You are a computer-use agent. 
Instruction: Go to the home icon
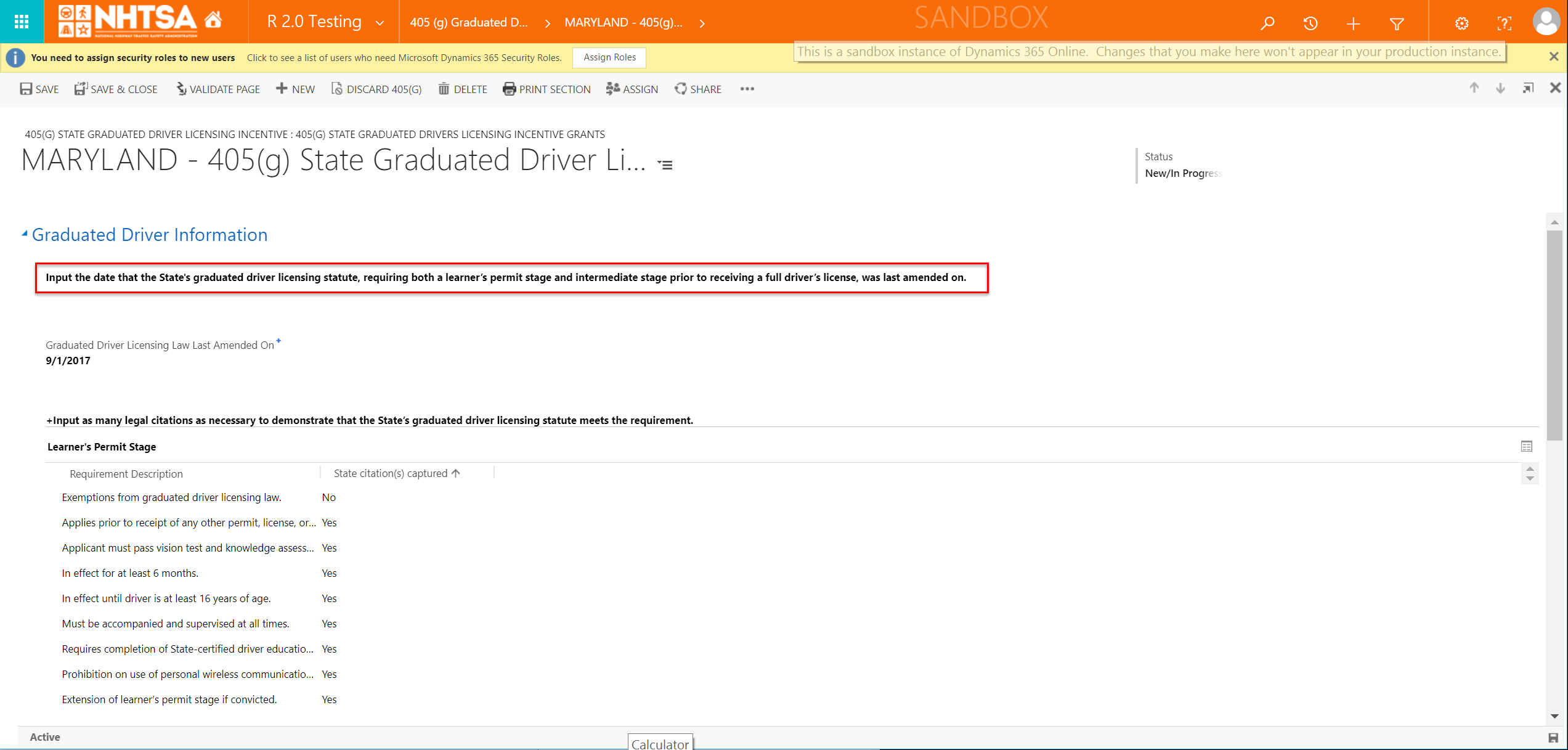point(213,20)
